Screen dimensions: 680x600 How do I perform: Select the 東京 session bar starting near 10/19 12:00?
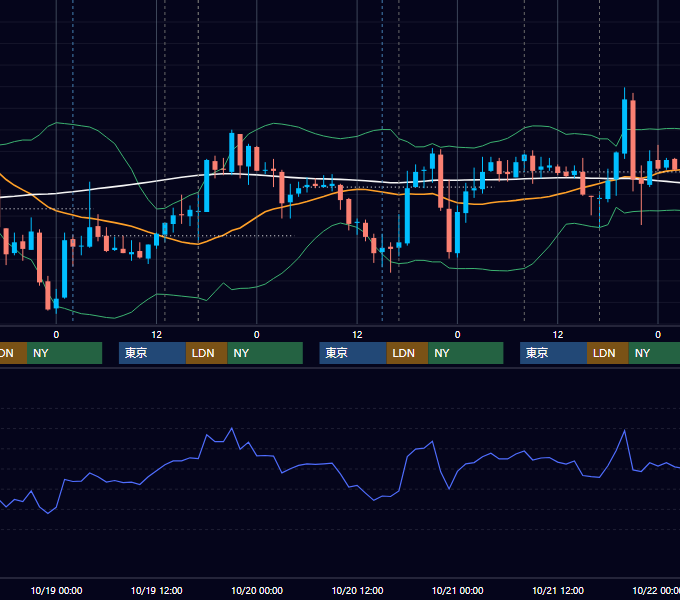tap(152, 353)
